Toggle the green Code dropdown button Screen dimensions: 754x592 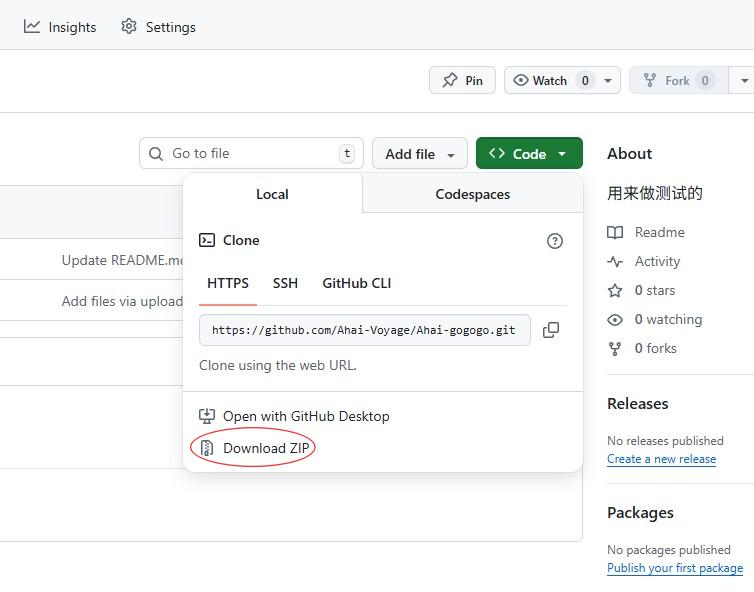point(529,153)
